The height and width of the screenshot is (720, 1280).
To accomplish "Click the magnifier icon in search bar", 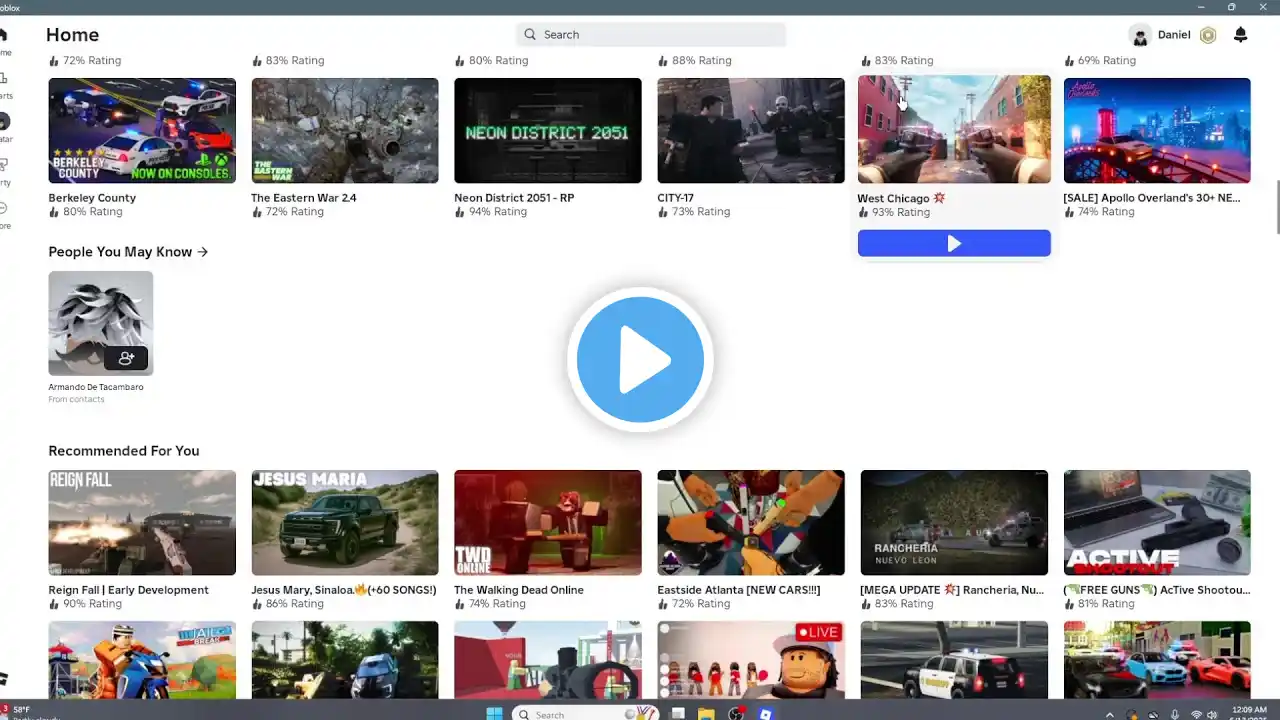I will (x=530, y=34).
